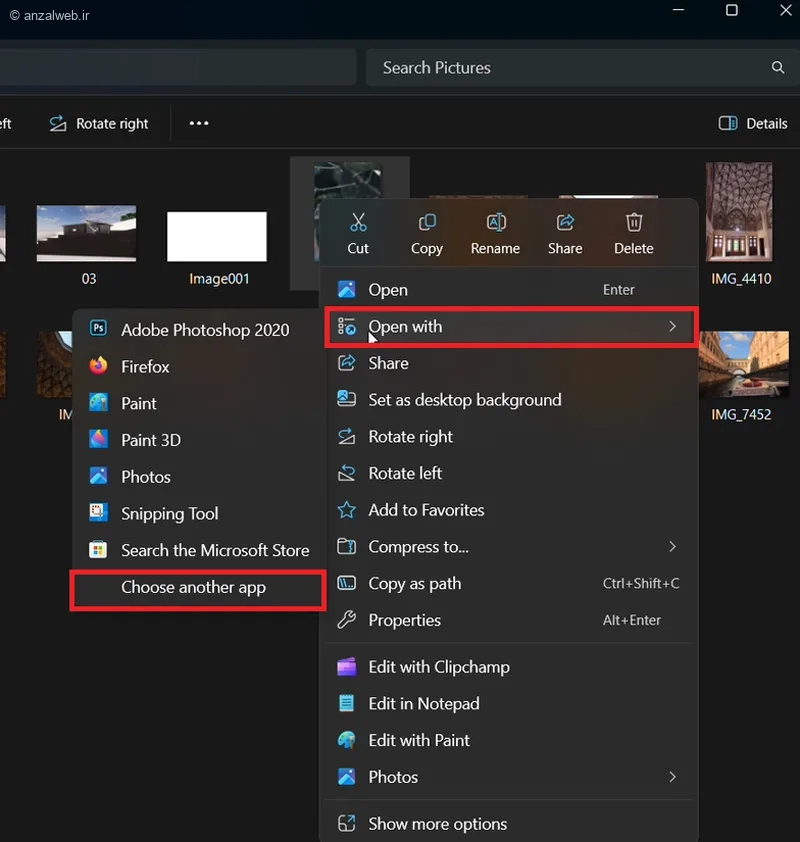800x842 pixels.
Task: Click Search the Microsoft Store
Action: coord(214,550)
